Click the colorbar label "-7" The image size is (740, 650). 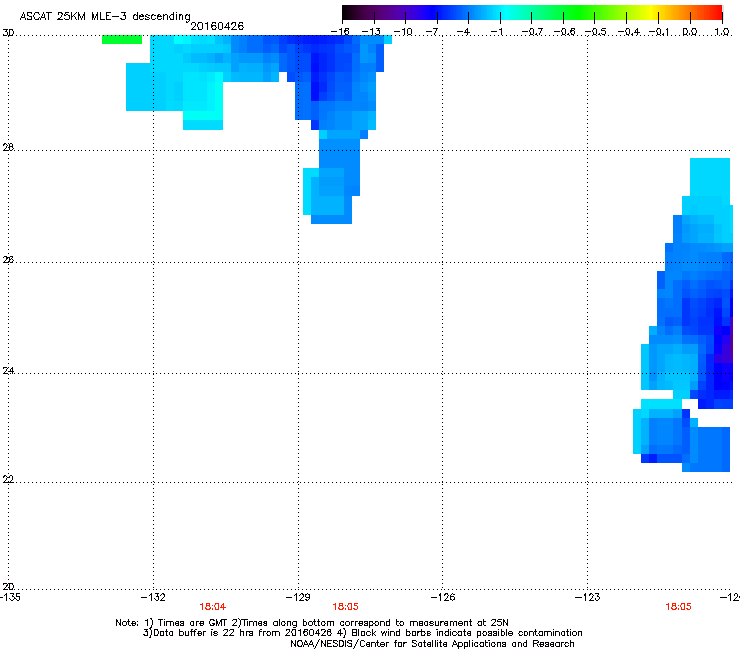pos(432,32)
